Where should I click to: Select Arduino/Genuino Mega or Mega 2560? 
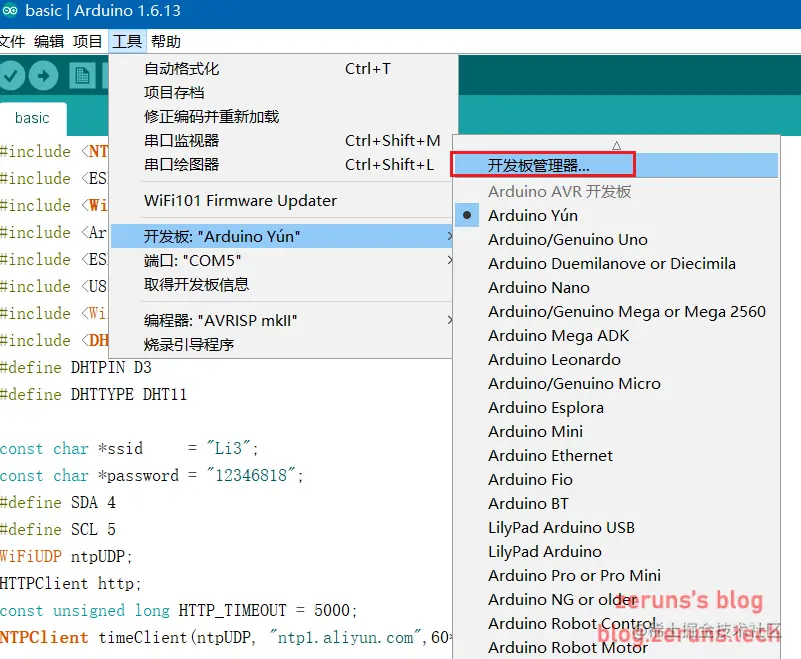[616, 312]
